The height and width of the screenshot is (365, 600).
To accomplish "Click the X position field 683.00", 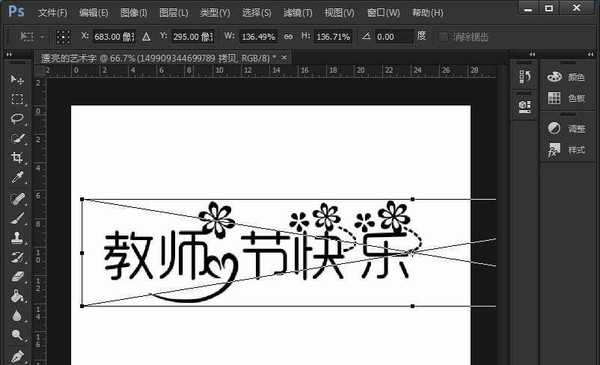I will [114, 37].
